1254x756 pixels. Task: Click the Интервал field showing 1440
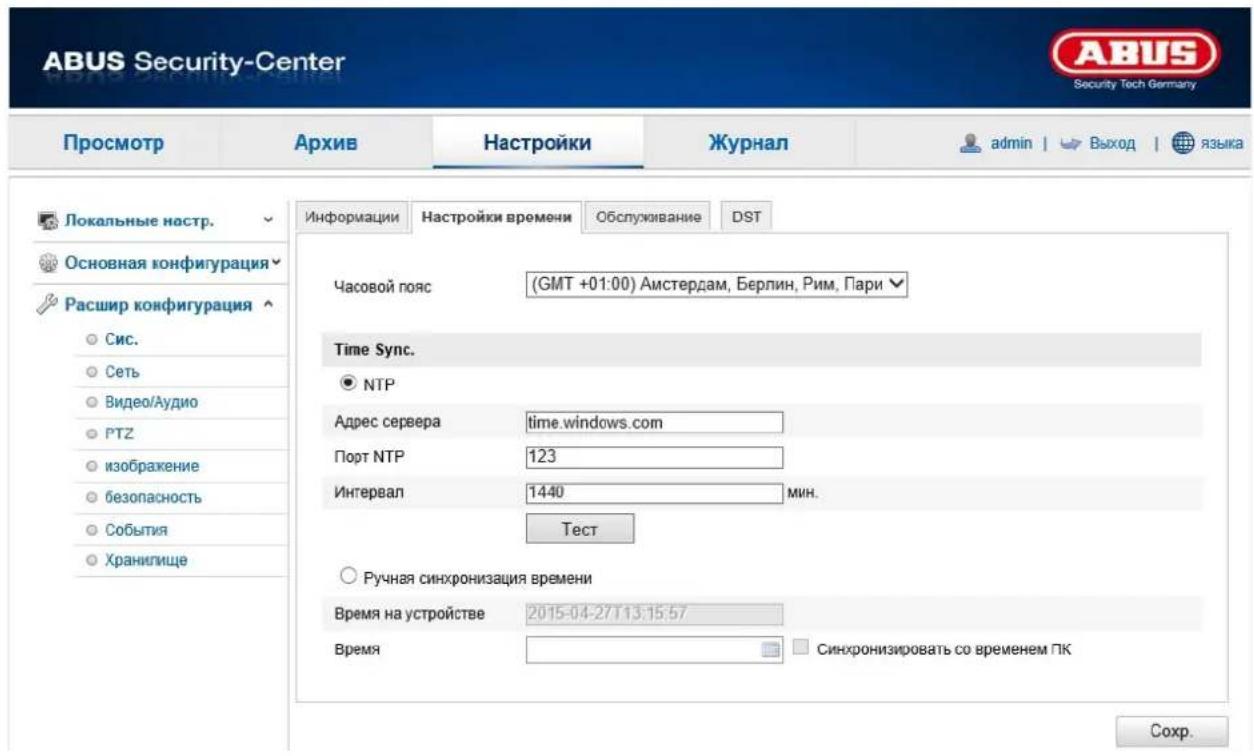tap(654, 492)
